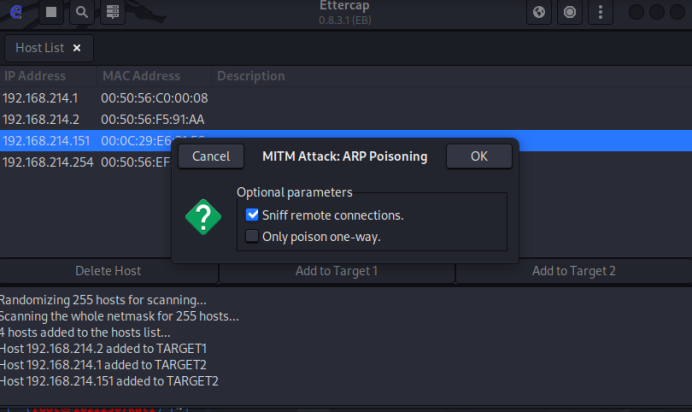Click log line 'Scanning the whole netmask for 255 hosts'
This screenshot has width=692, height=412.
point(119,316)
